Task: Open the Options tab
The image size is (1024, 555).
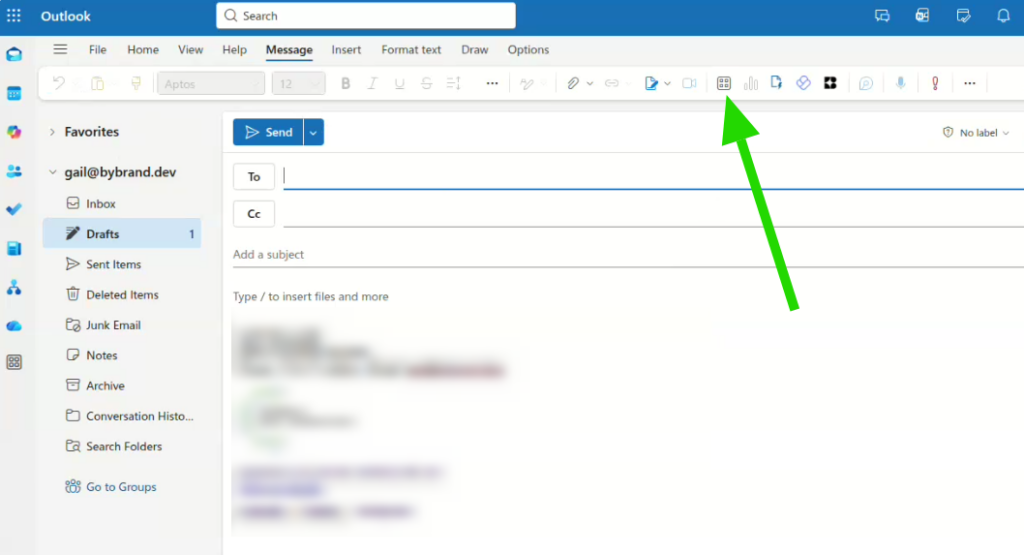Action: tap(528, 50)
